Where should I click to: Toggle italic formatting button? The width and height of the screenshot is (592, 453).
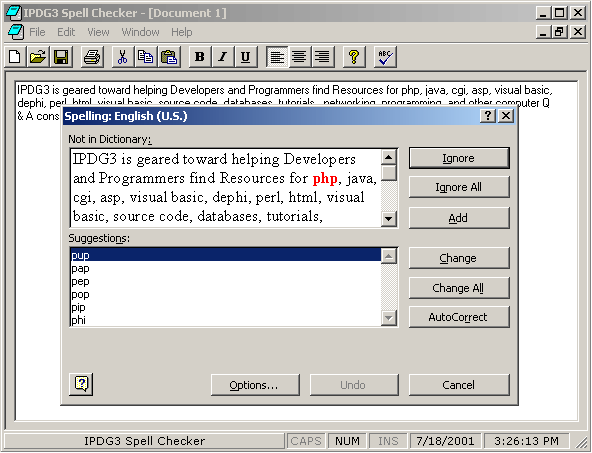[x=223, y=57]
